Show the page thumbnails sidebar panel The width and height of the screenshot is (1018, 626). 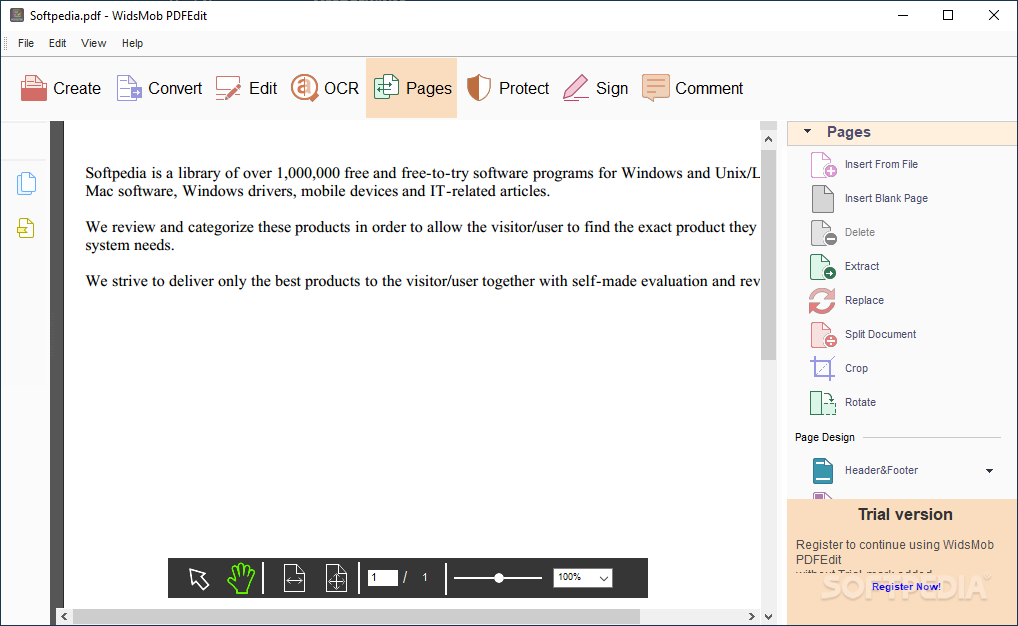26,184
